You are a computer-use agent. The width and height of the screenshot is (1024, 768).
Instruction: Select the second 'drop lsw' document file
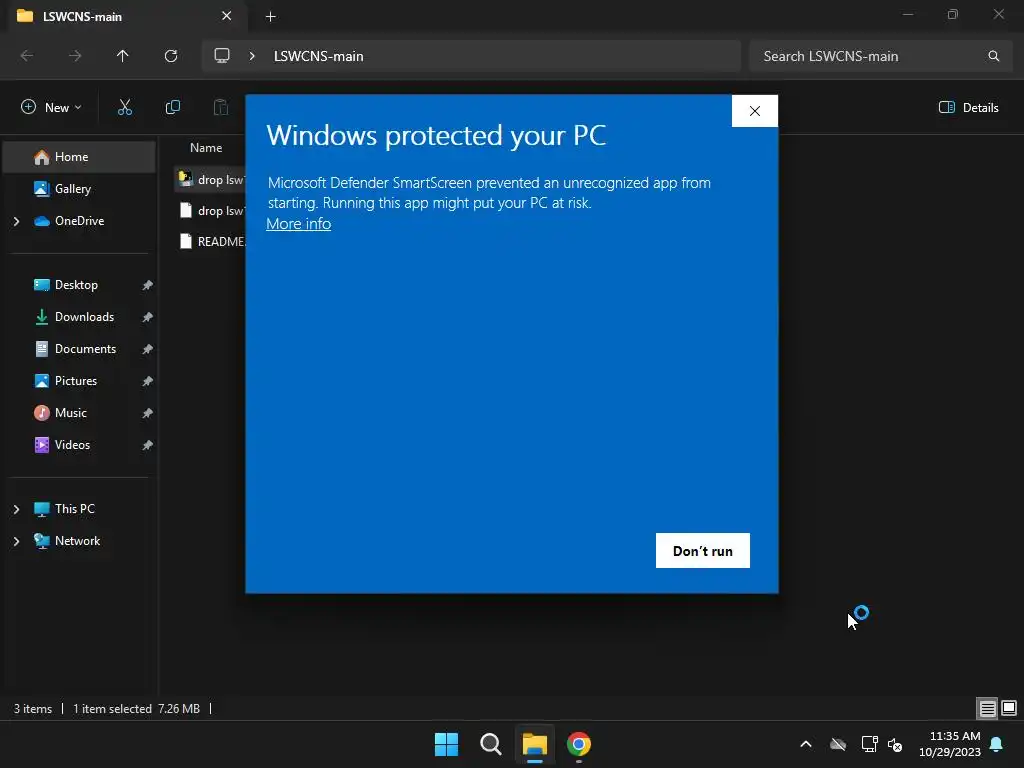click(210, 210)
